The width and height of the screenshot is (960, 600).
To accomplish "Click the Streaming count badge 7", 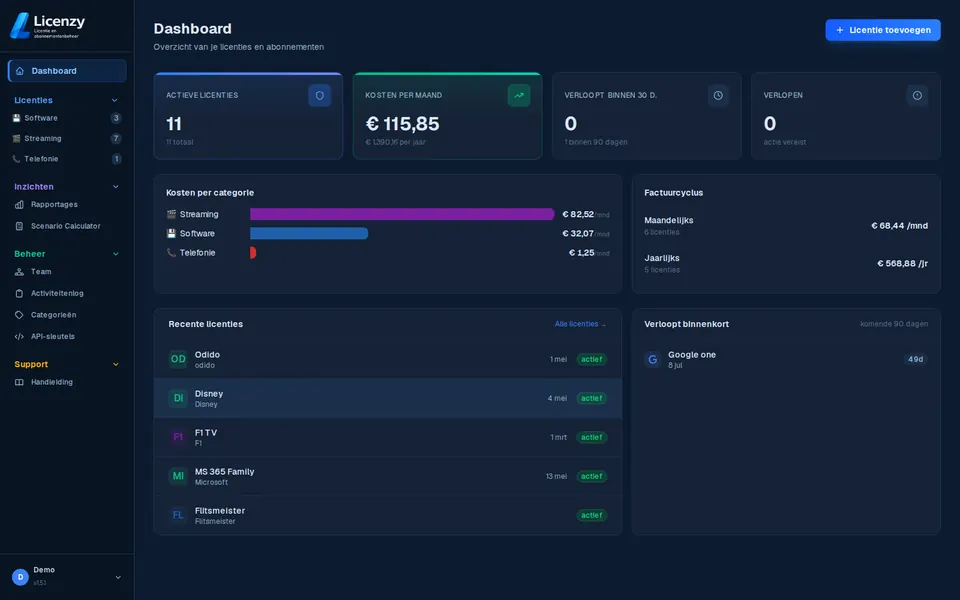I will click(x=116, y=138).
